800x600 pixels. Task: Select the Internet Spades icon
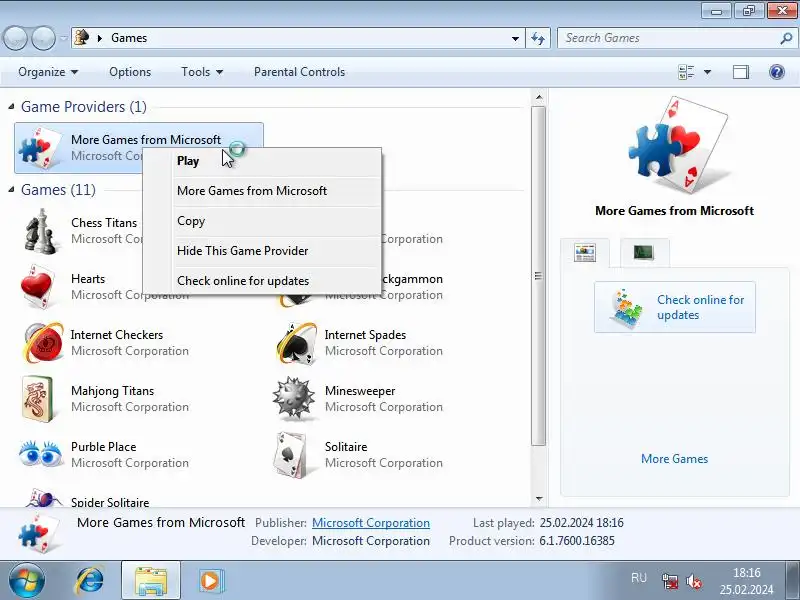[296, 343]
